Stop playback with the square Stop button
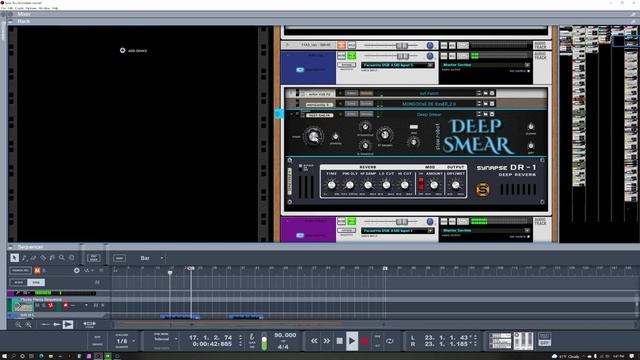This screenshot has width=640, height=360. (x=339, y=341)
